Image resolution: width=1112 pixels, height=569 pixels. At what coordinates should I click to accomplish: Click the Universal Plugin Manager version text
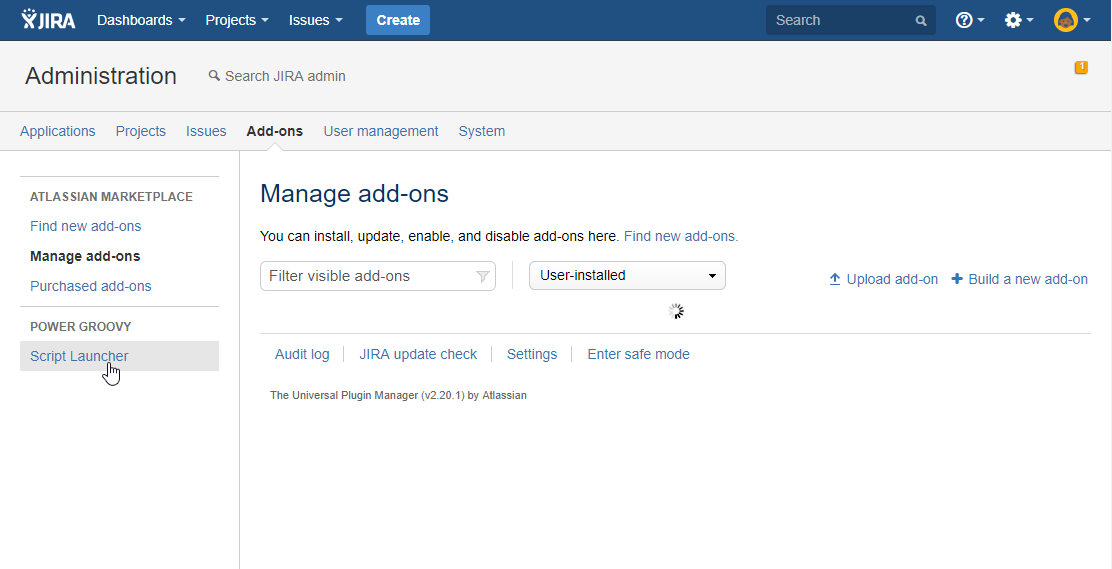click(399, 395)
